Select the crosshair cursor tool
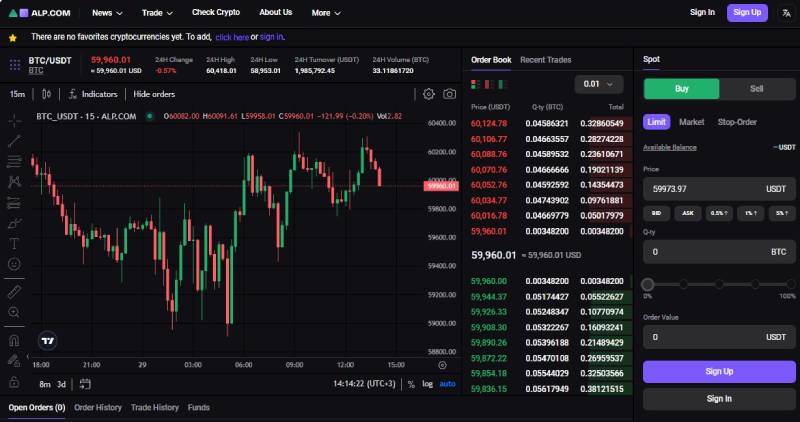Screen dimensions: 800x422 pos(14,120)
